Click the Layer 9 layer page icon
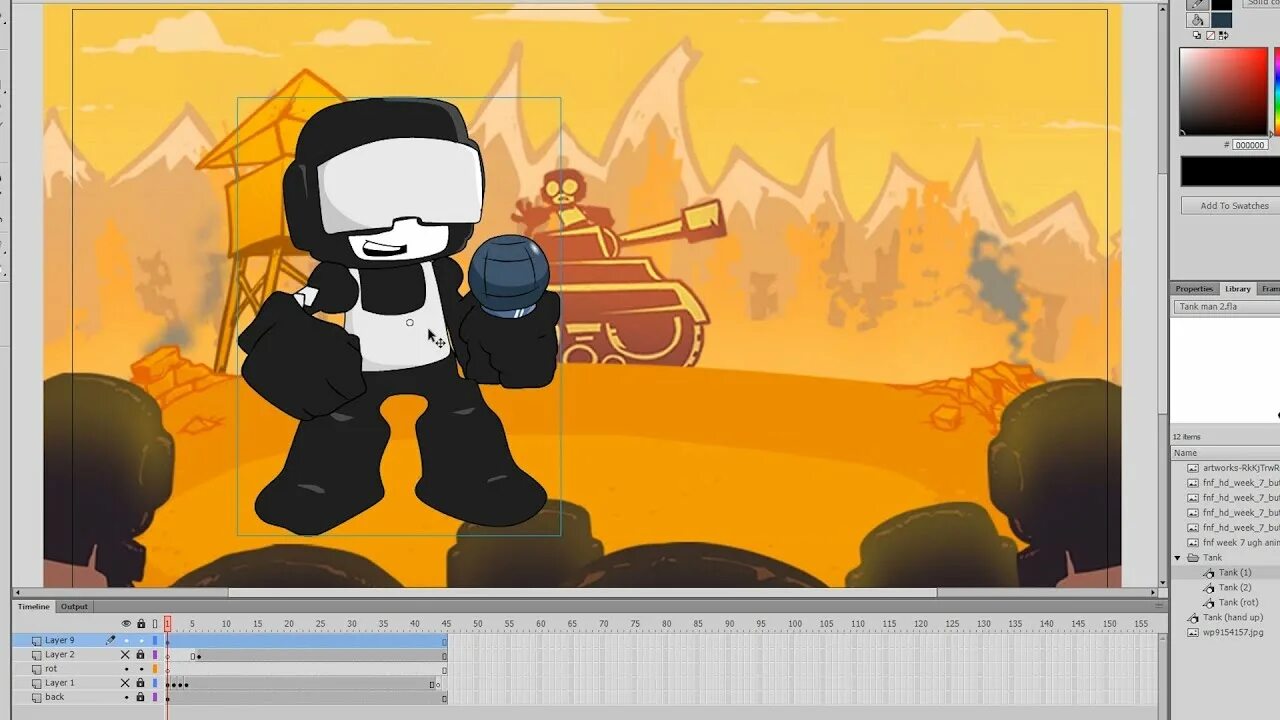Image resolution: width=1280 pixels, height=720 pixels. point(37,640)
